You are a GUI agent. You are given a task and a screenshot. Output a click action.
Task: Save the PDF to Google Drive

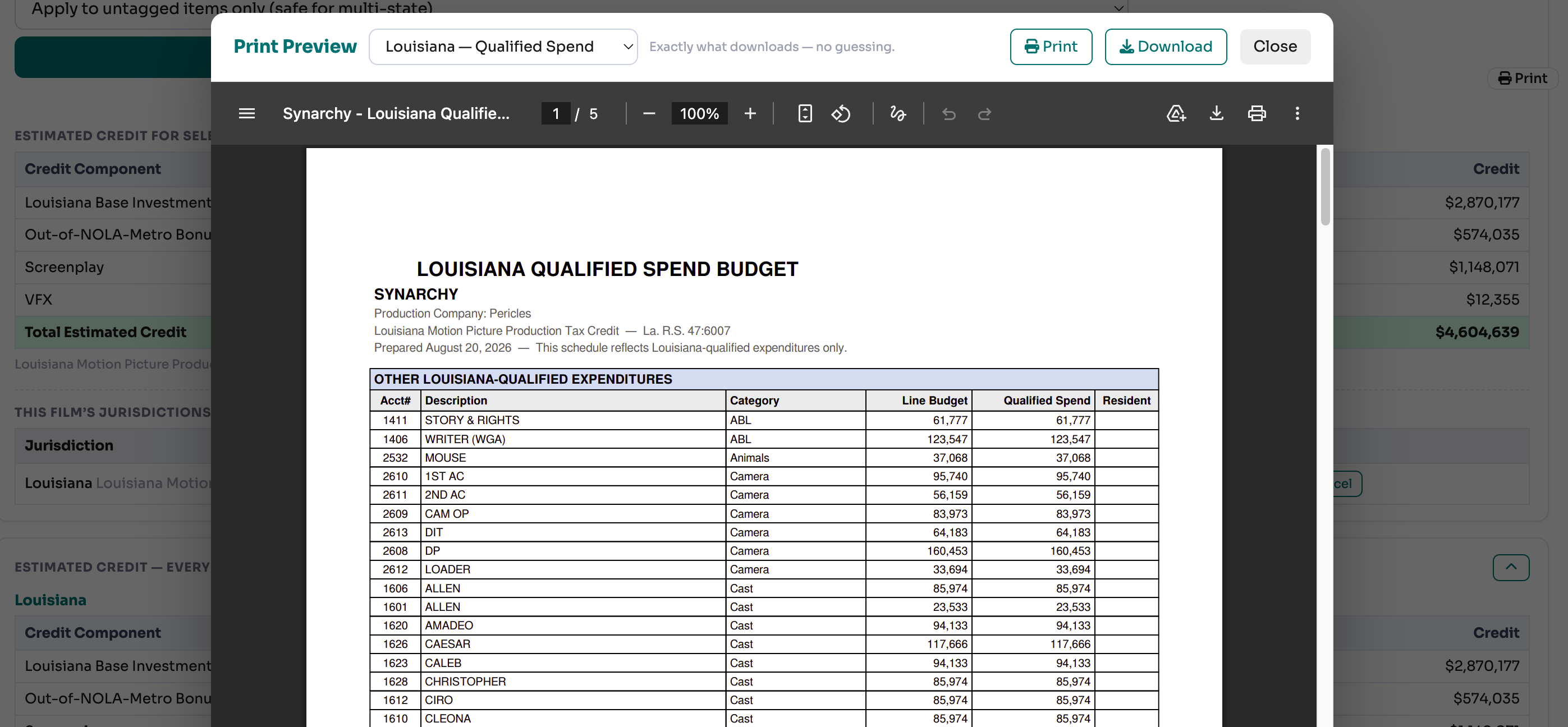point(1175,114)
